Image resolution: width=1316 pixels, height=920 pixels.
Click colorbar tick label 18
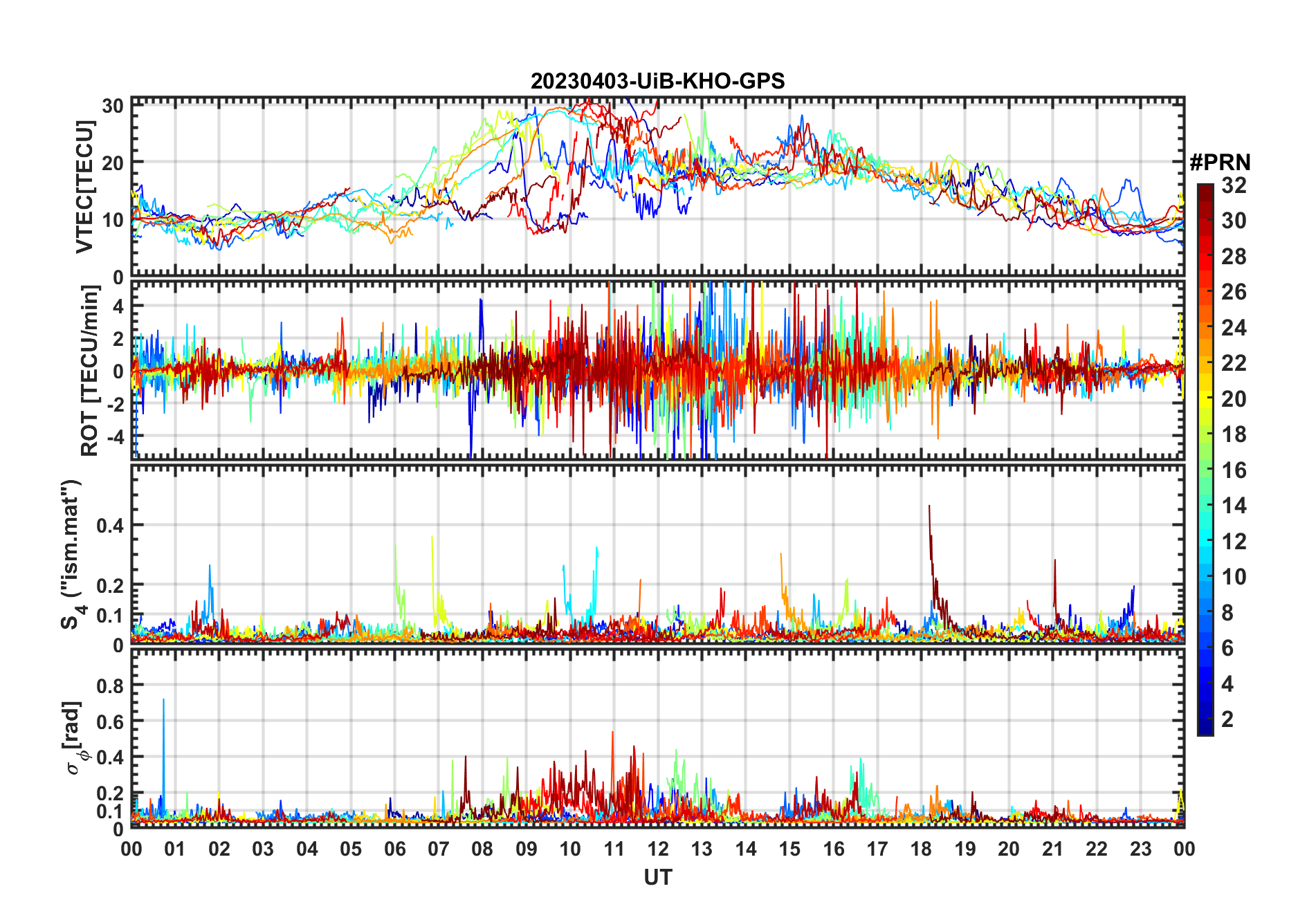[x=1234, y=434]
